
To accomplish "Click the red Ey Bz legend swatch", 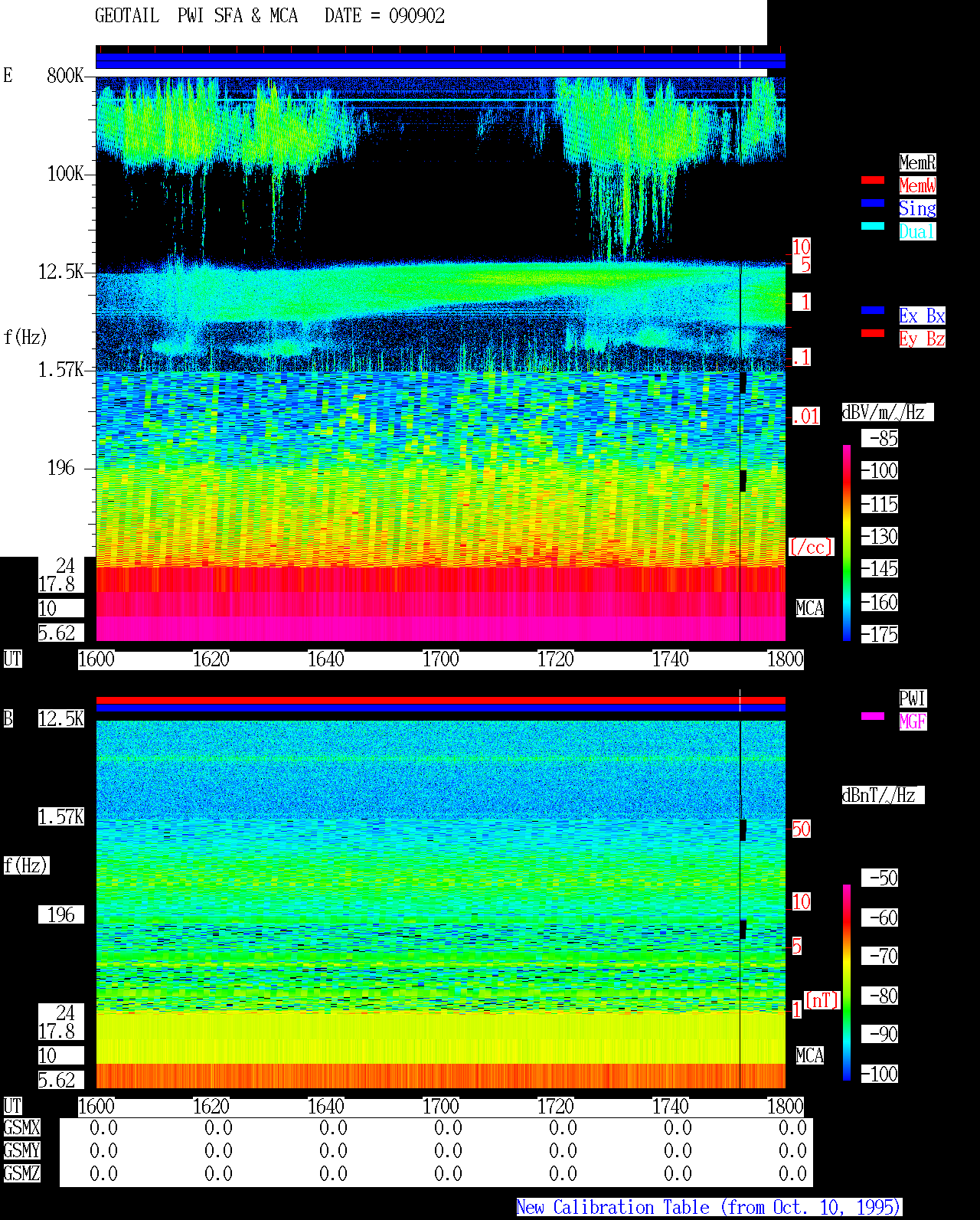I will click(873, 333).
